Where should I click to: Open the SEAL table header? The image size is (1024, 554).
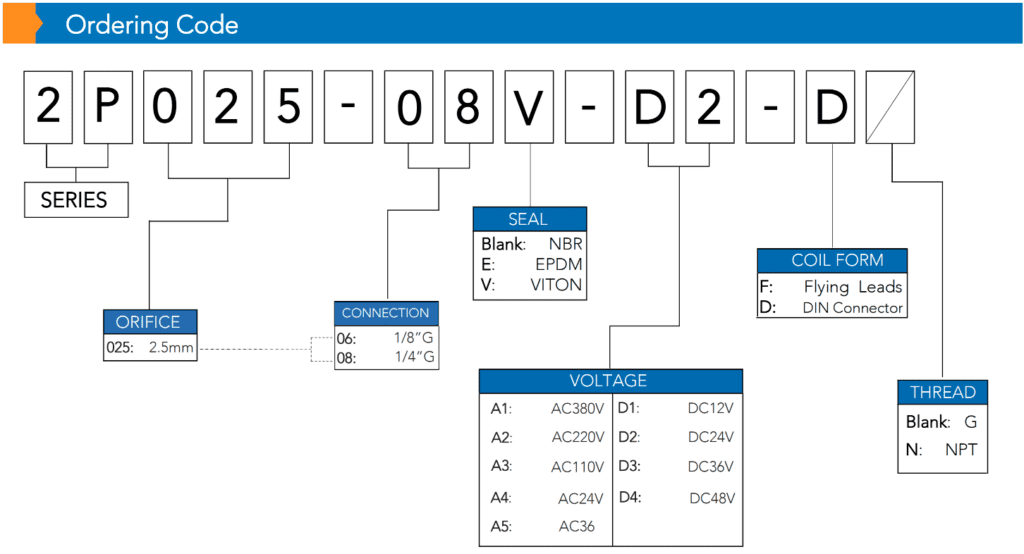point(530,219)
